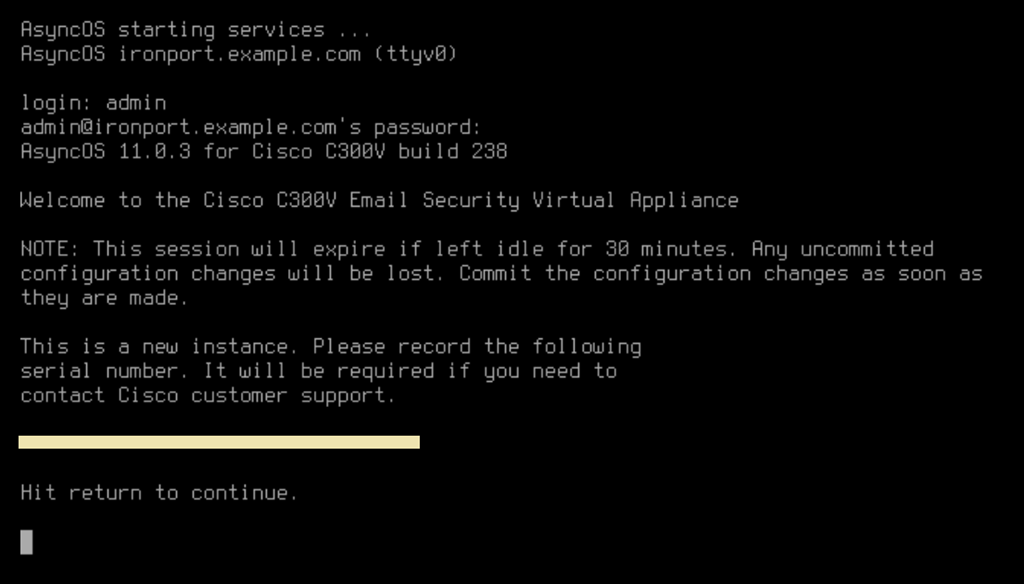
Task: Click 'contact Cisco customer support.' text
Action: [x=208, y=395]
